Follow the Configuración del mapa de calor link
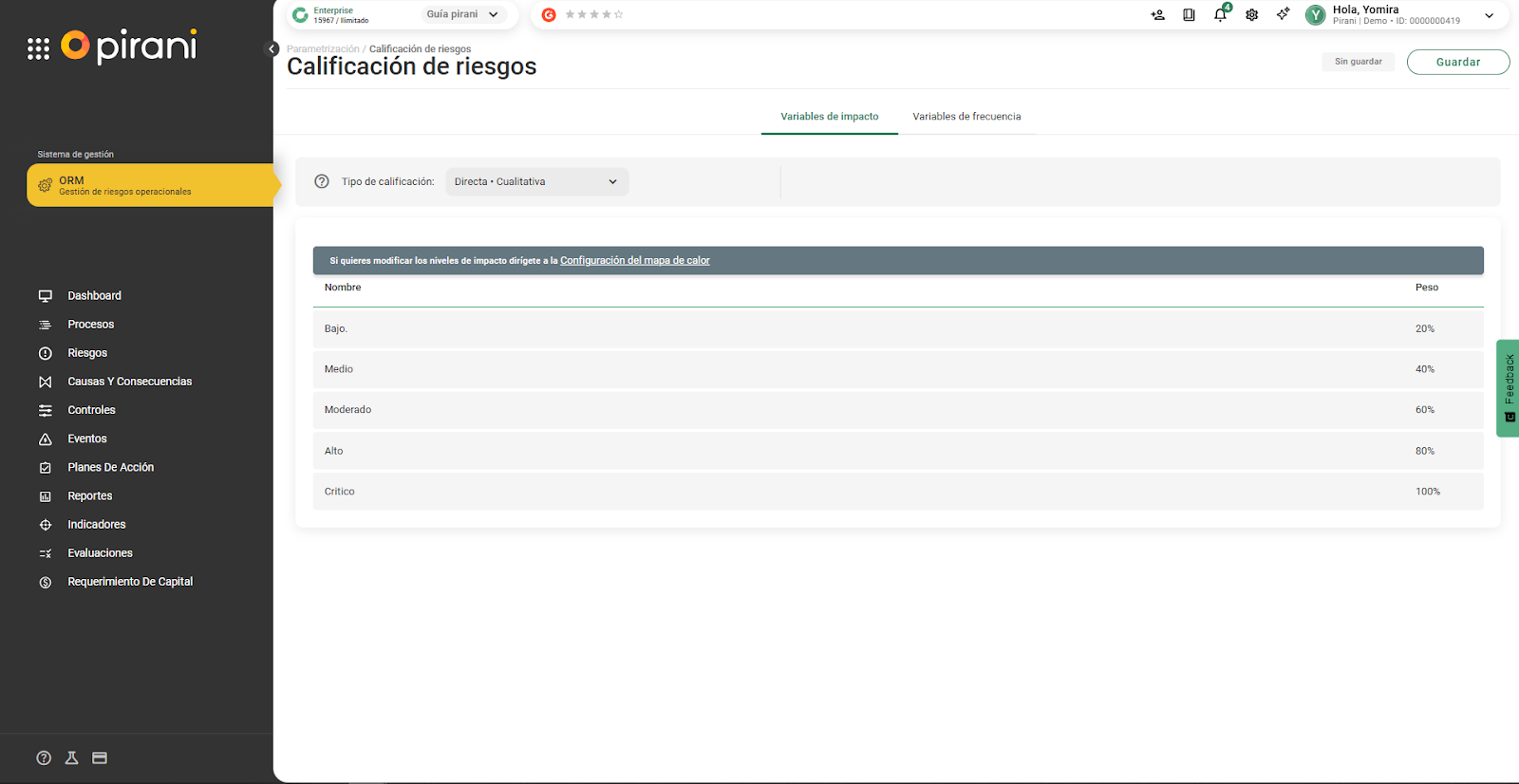The image size is (1519, 784). pyautogui.click(x=634, y=260)
